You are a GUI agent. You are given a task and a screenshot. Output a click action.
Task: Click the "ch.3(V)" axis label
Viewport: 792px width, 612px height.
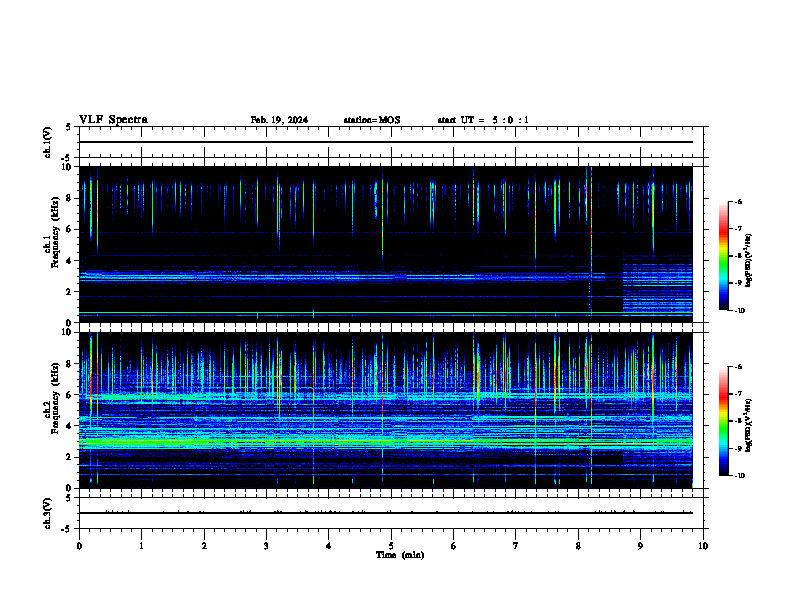(48, 513)
